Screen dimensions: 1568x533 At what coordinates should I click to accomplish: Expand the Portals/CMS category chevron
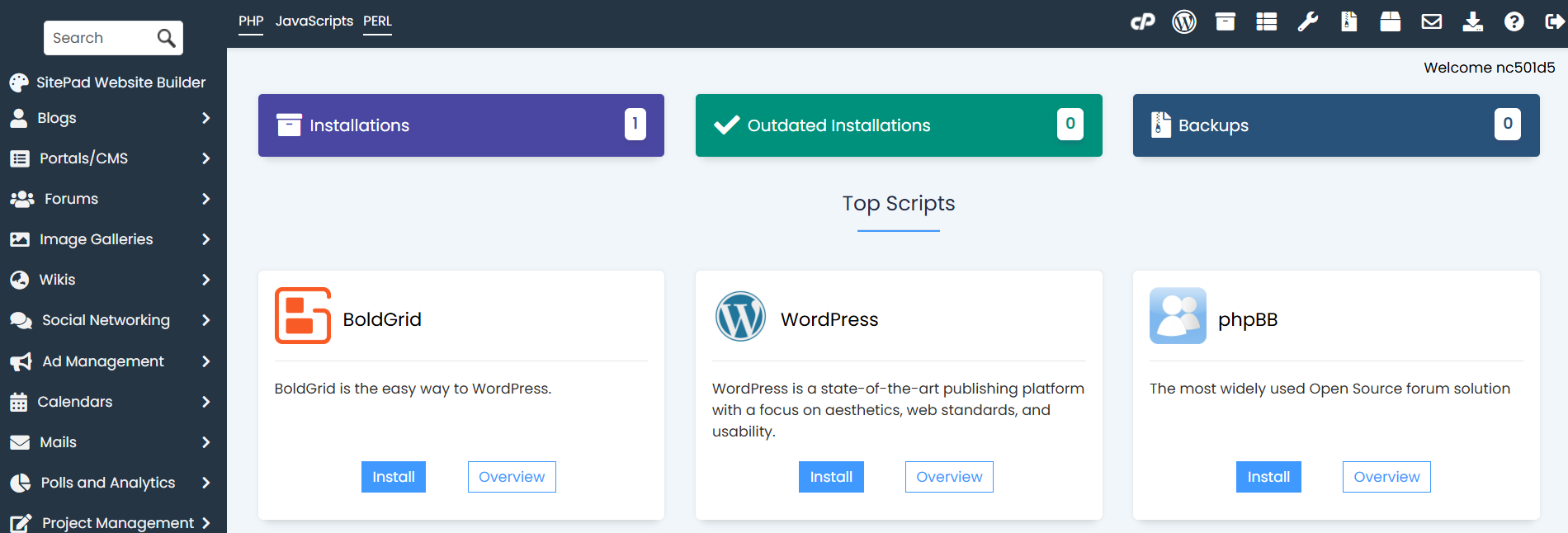pyautogui.click(x=206, y=158)
